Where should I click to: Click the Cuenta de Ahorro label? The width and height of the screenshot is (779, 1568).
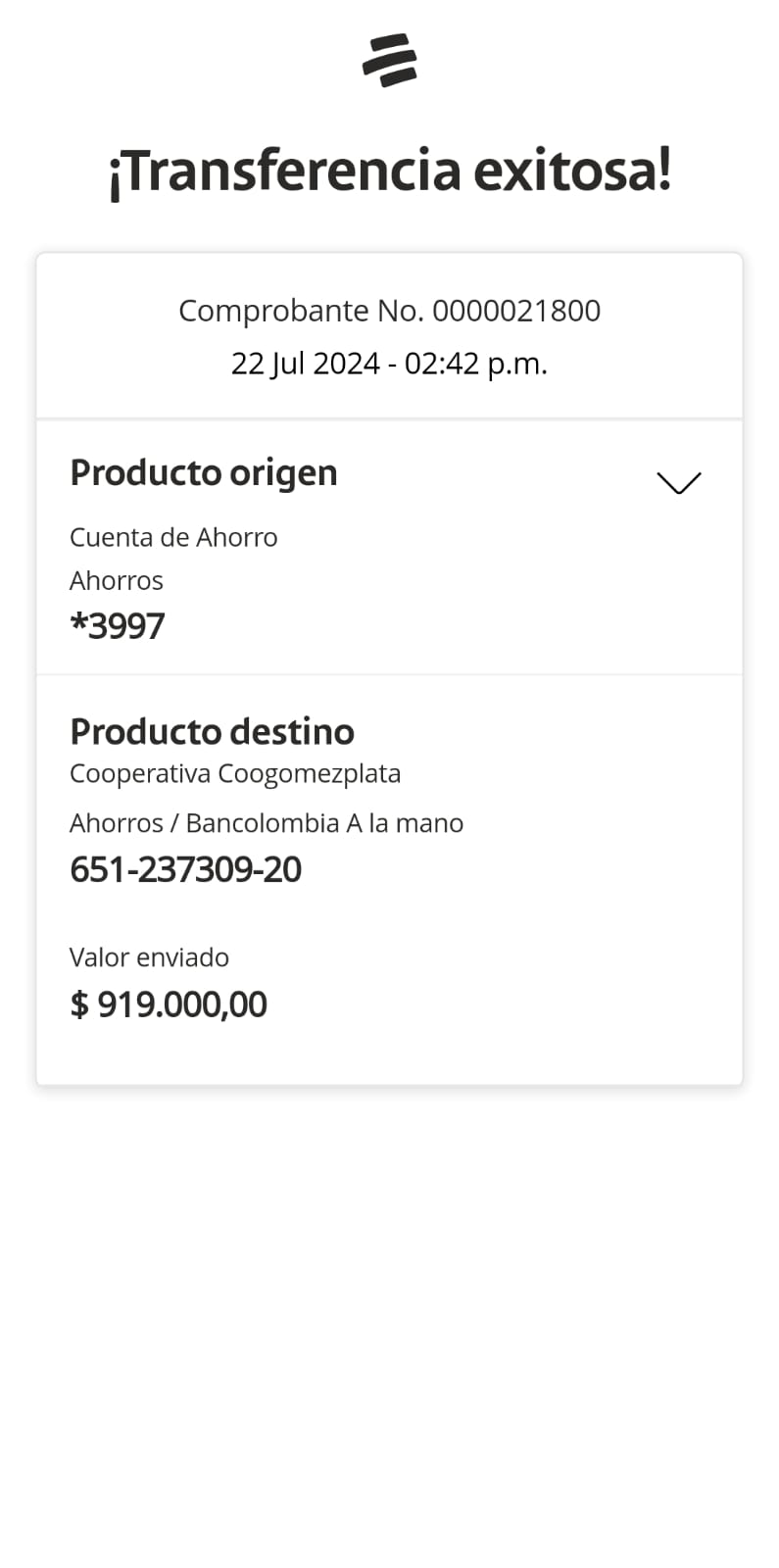click(x=173, y=537)
